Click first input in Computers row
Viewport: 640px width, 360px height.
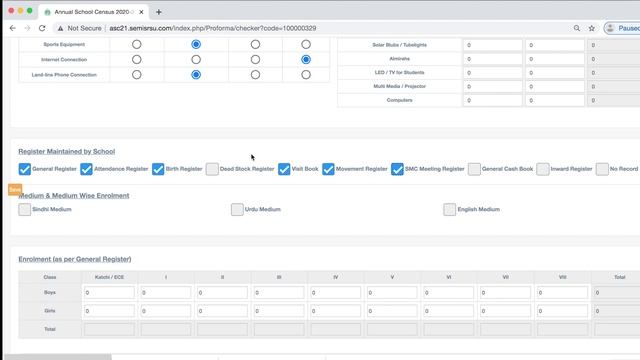click(493, 100)
